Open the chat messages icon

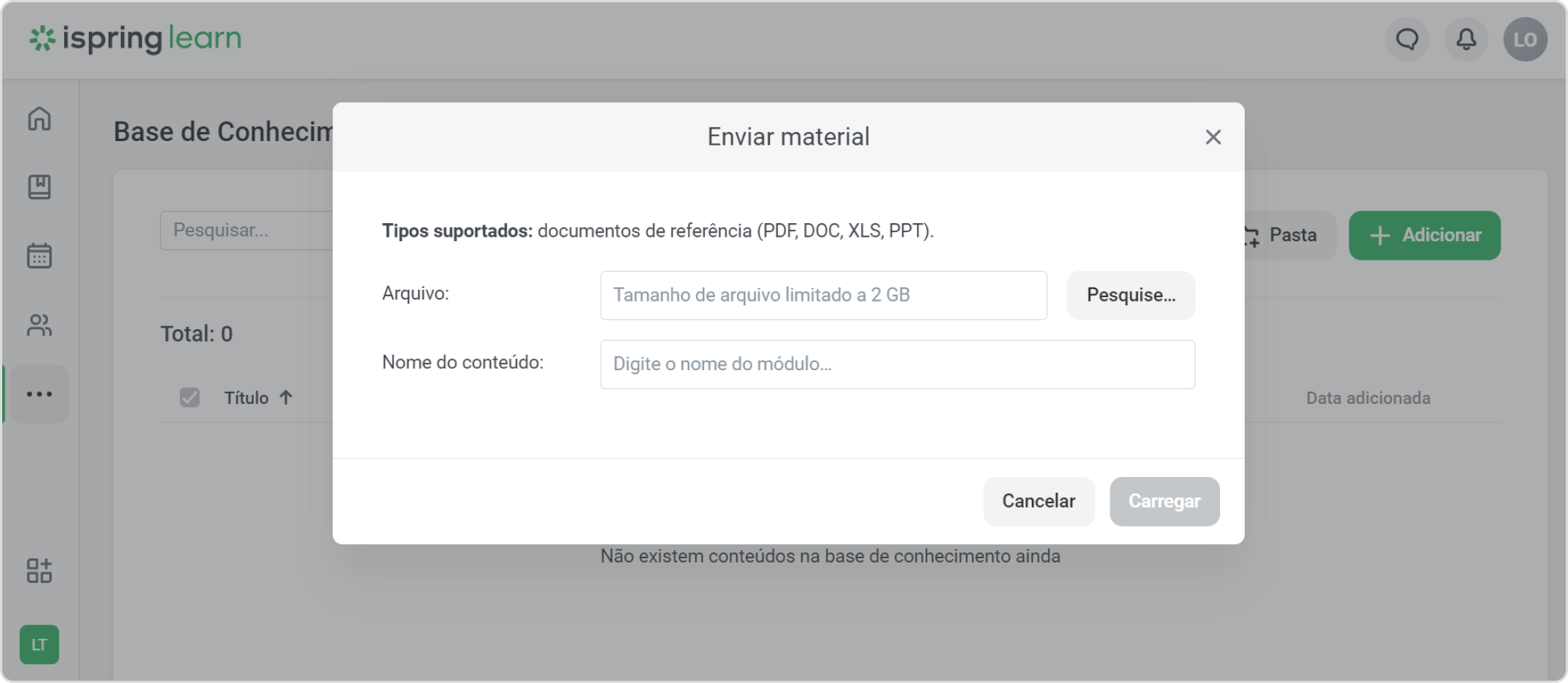pos(1407,39)
